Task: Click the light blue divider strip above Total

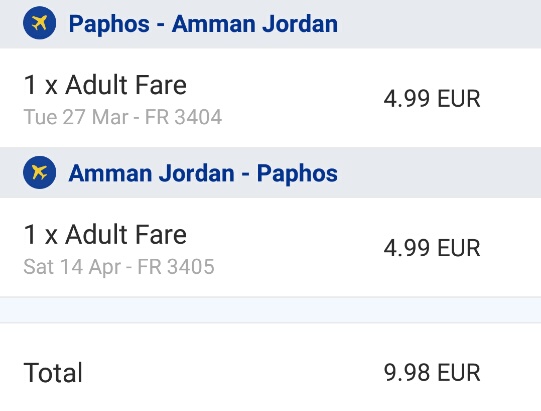Action: coord(270,310)
